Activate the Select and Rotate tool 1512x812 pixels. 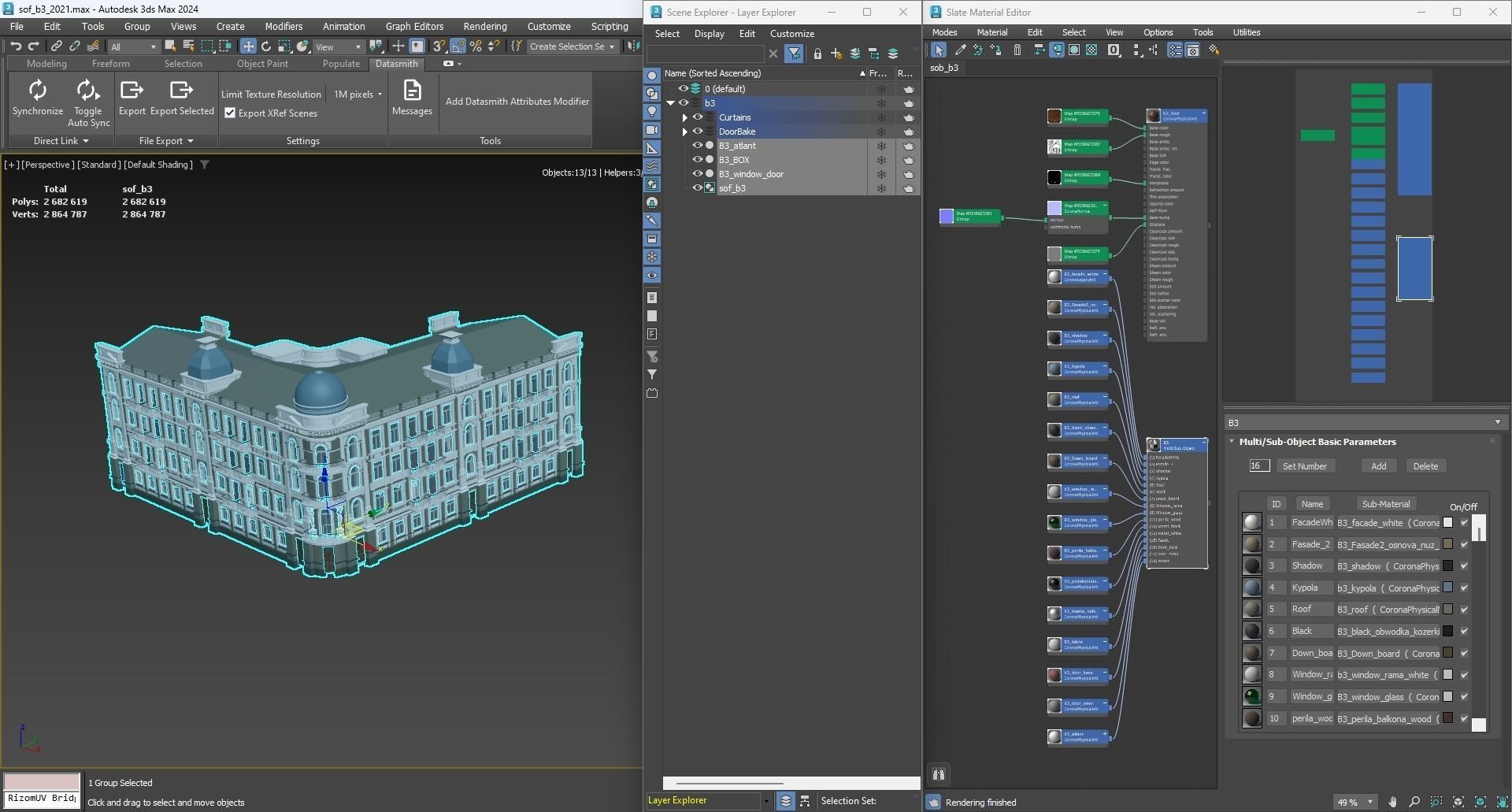click(x=266, y=46)
